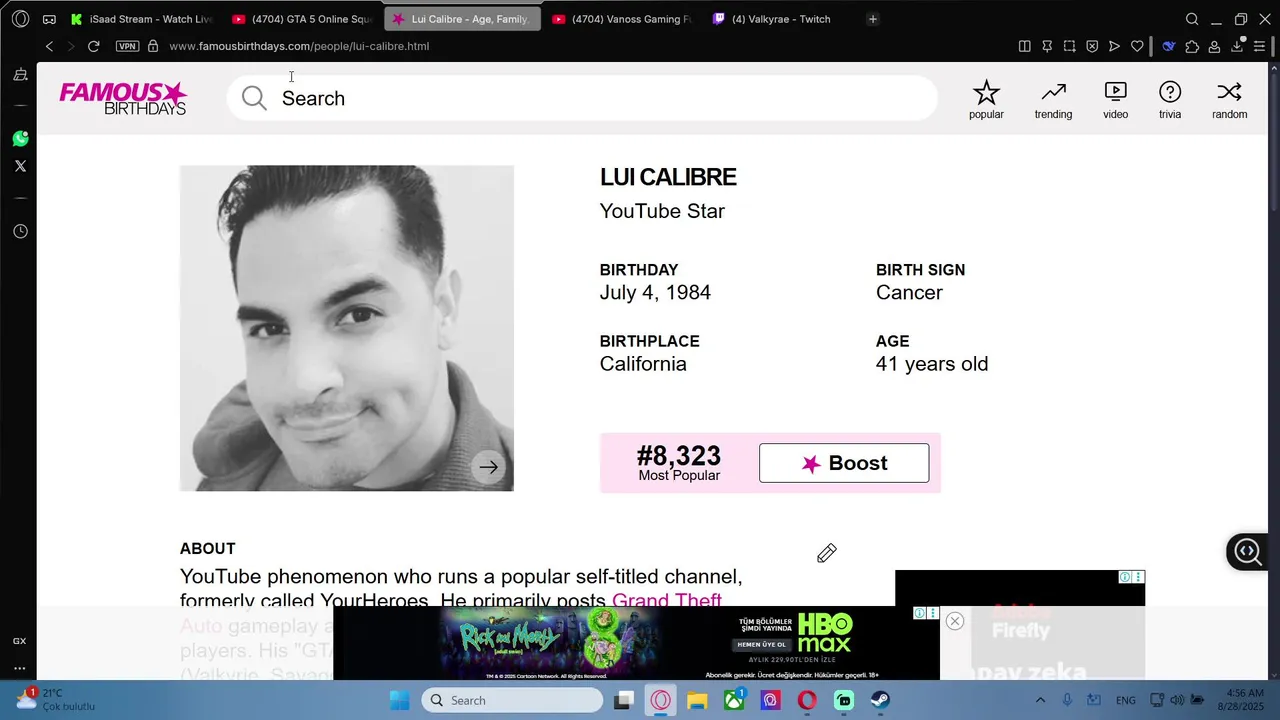Image resolution: width=1280 pixels, height=720 pixels.
Task: Click AdChoices info icon on Firefly ad
Action: [x=1125, y=577]
